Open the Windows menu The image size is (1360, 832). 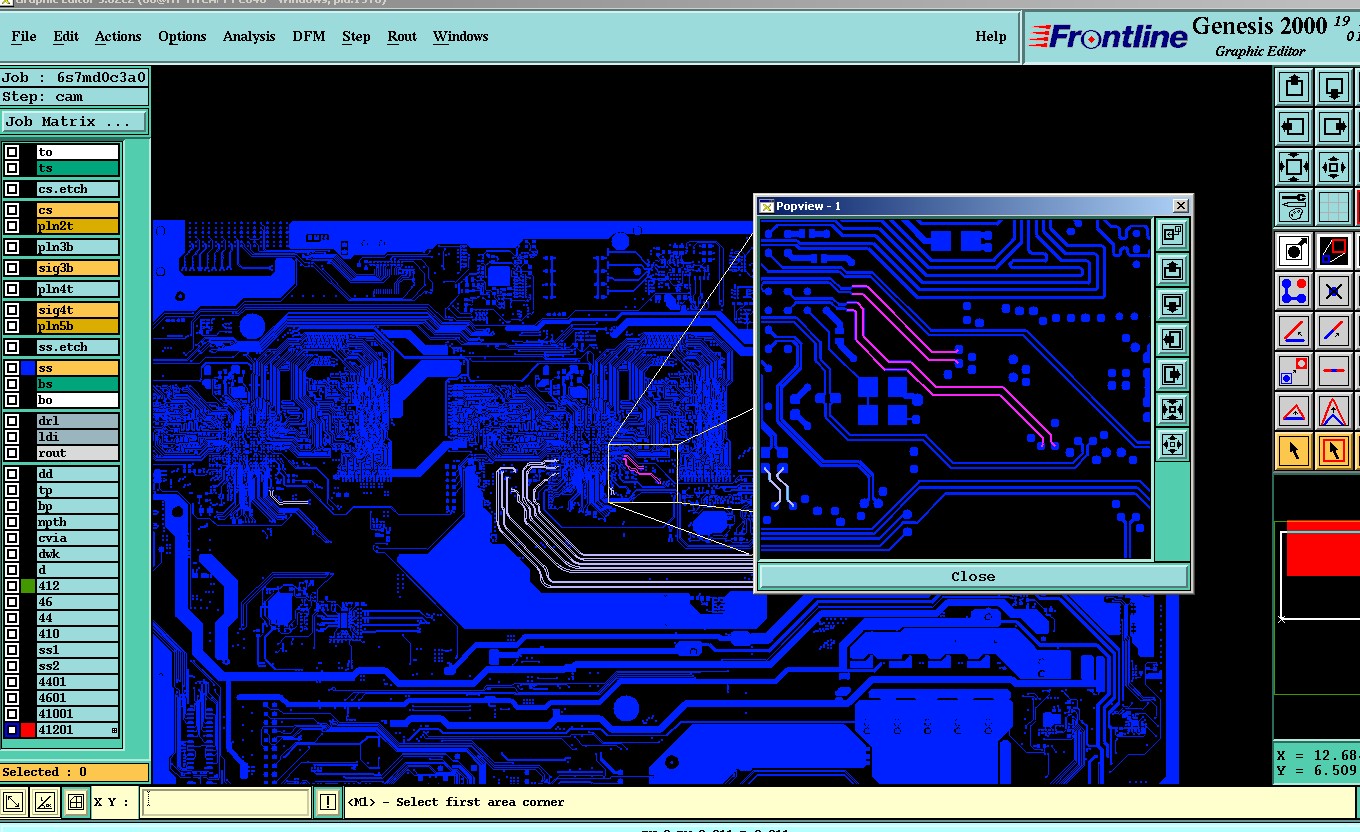click(x=461, y=36)
